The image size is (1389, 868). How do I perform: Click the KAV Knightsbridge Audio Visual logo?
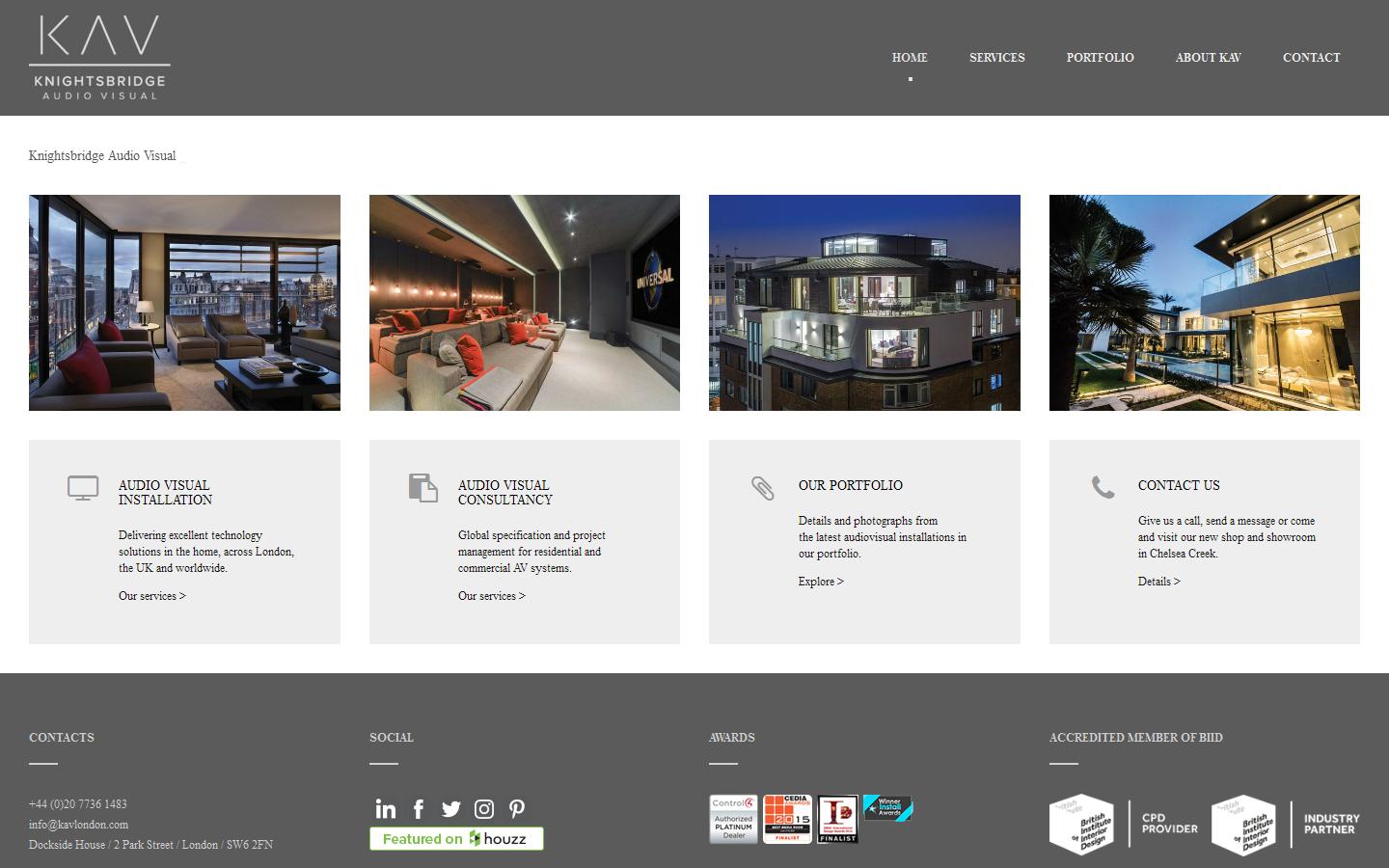[x=98, y=56]
